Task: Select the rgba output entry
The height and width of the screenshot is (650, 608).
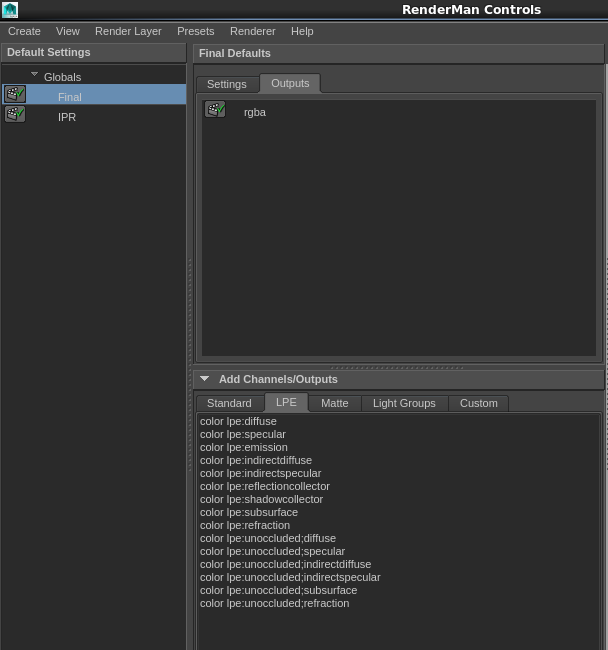Action: 255,112
